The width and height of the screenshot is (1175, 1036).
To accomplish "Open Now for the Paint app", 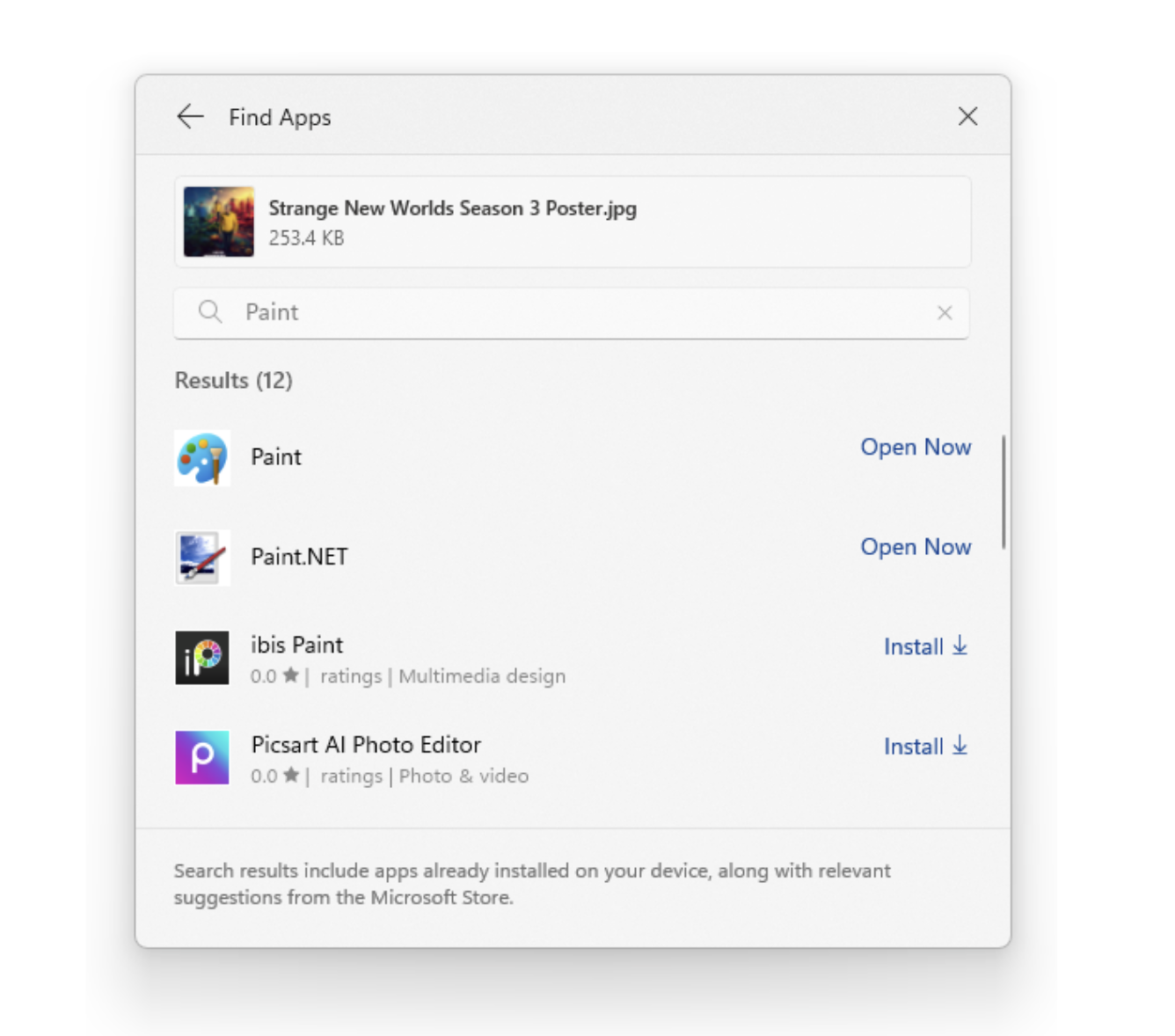I will [916, 447].
